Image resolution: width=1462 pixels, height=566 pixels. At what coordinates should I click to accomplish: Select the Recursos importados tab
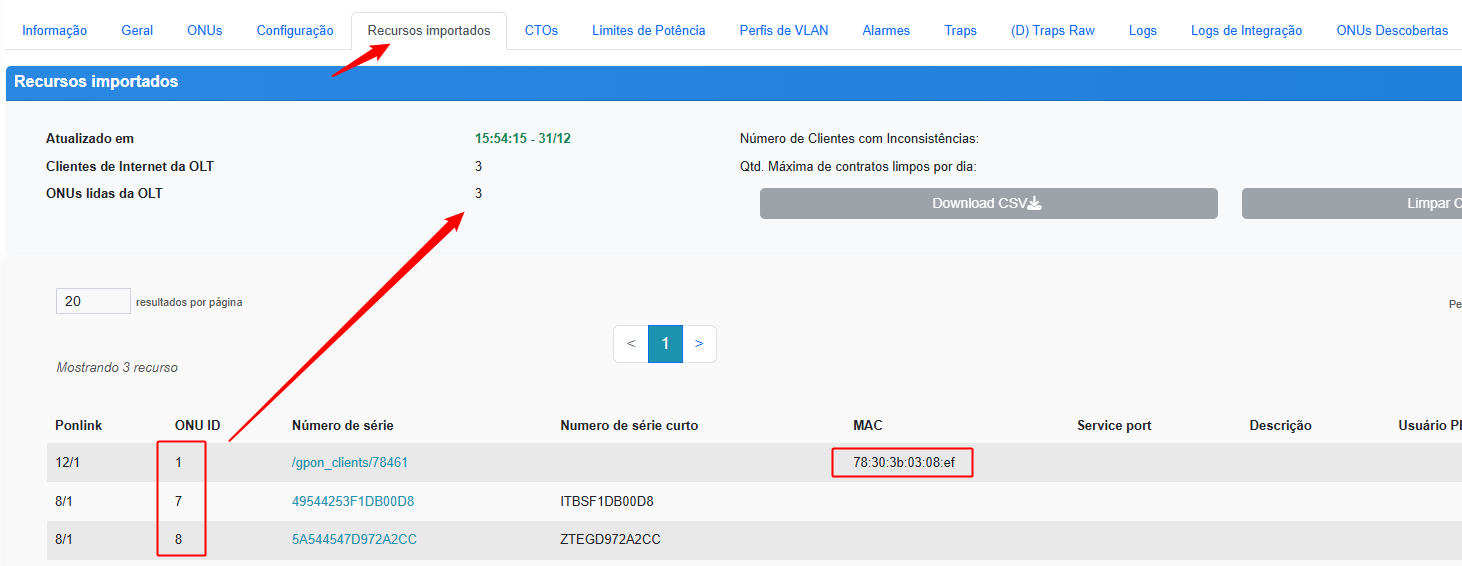click(x=429, y=30)
